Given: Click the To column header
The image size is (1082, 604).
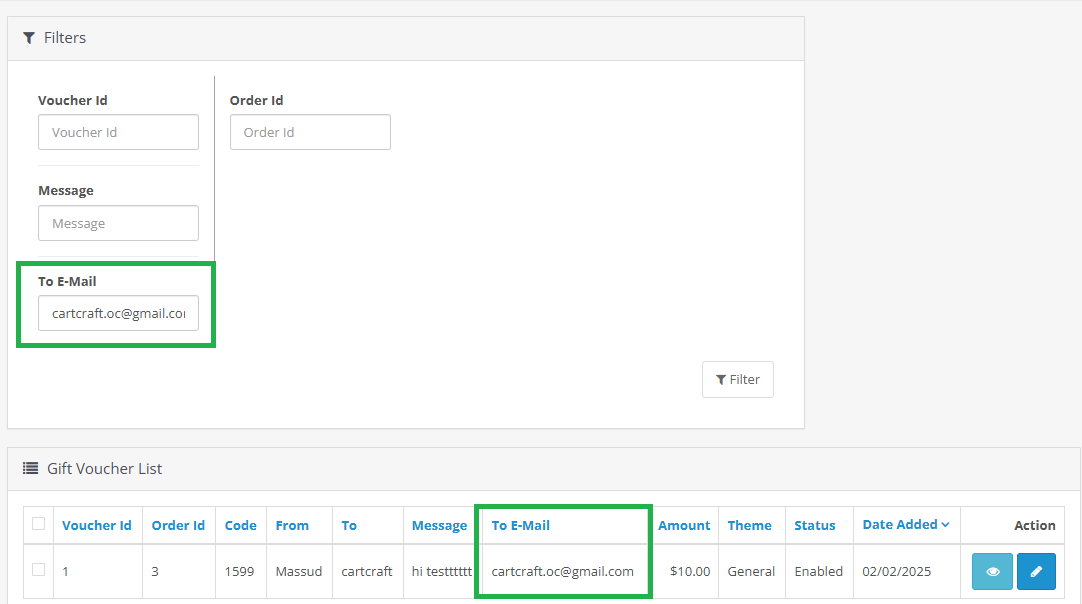Looking at the screenshot, I should 349,526.
